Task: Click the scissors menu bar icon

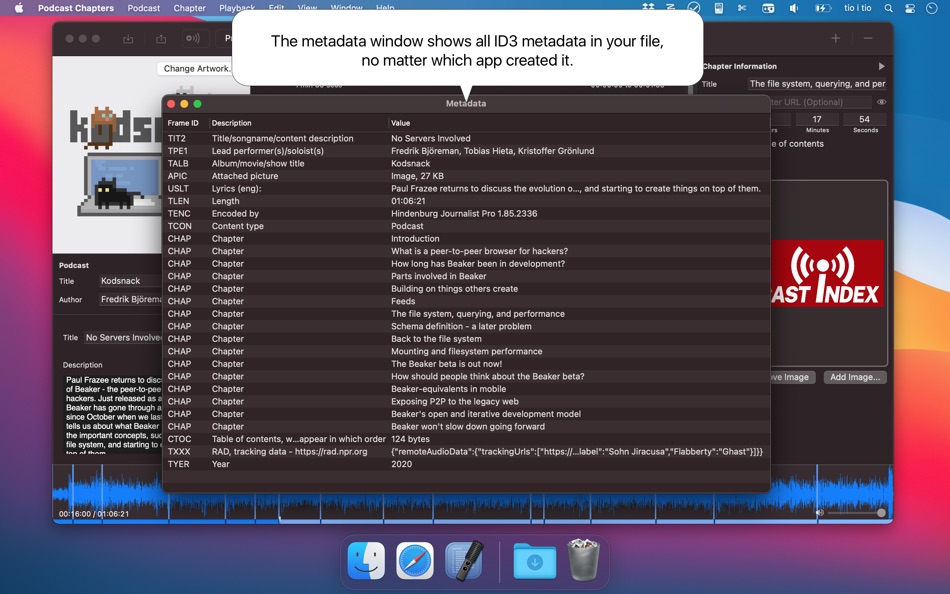Action: pos(742,8)
